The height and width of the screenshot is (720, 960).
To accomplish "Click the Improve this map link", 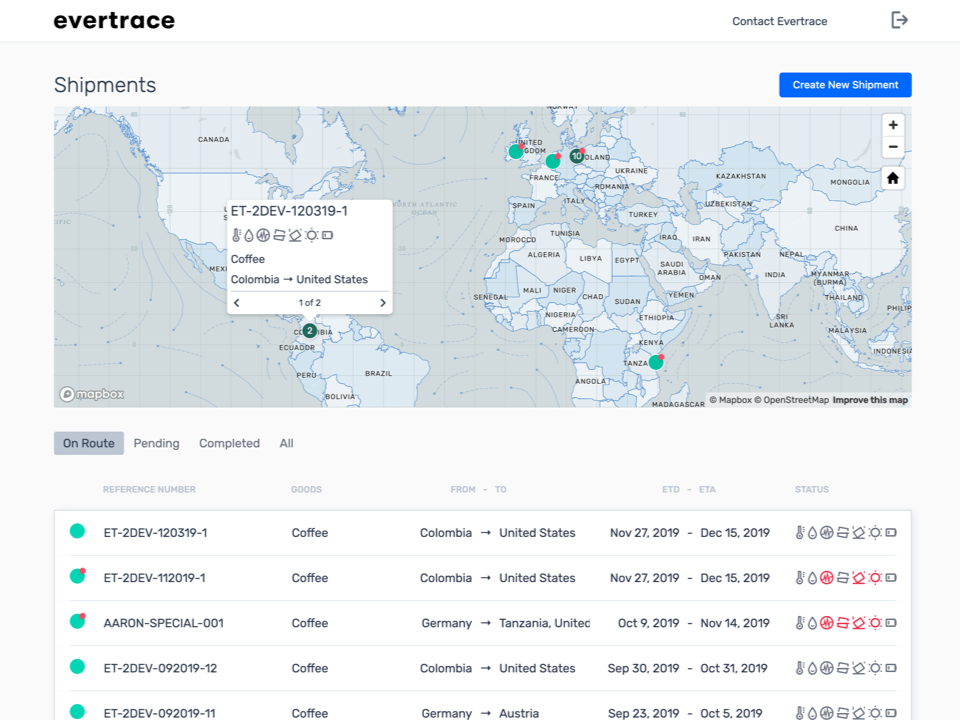I will click(x=870, y=400).
